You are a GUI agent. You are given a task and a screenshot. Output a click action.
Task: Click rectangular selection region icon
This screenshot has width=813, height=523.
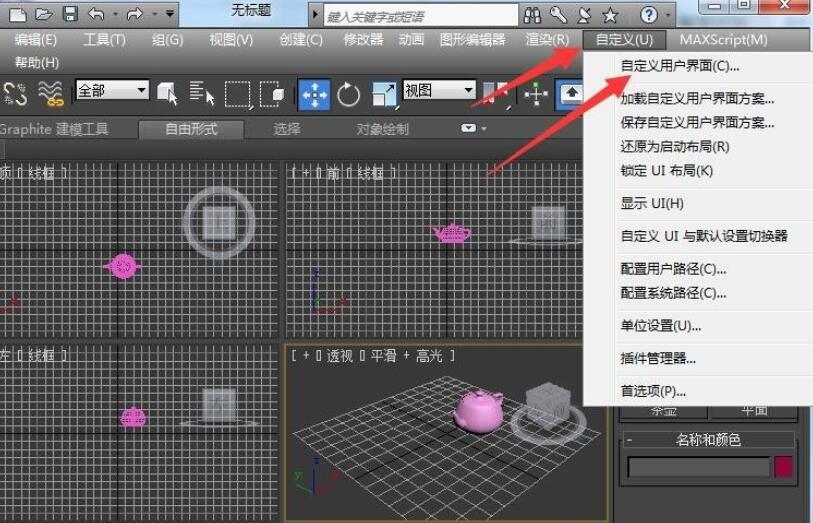click(238, 95)
